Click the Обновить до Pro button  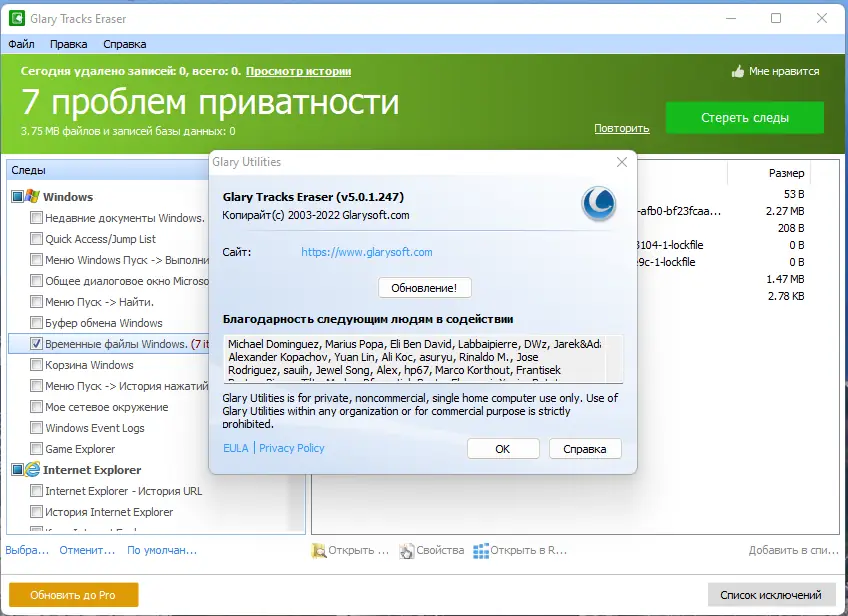coord(74,595)
